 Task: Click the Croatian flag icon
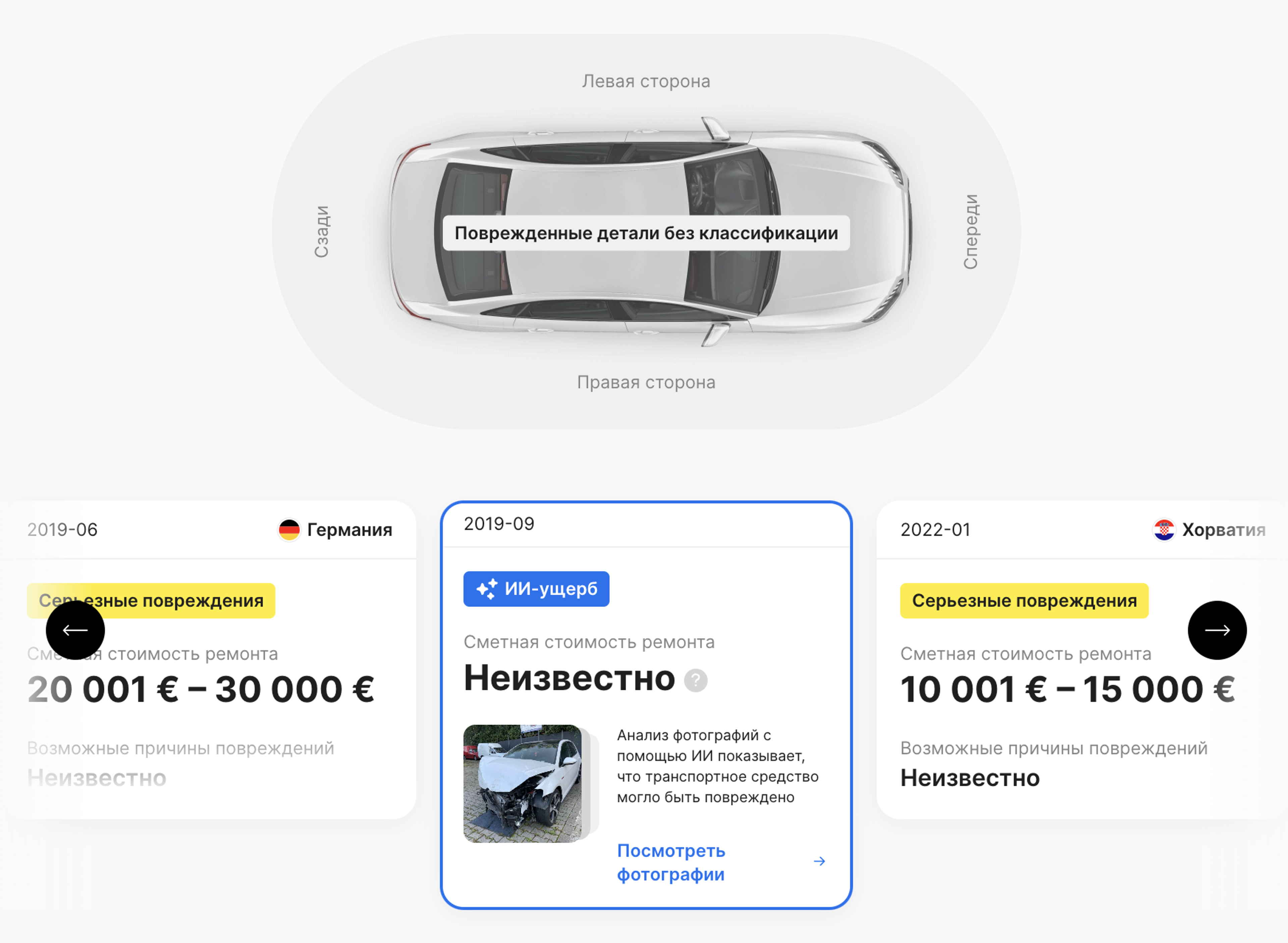coord(1164,530)
